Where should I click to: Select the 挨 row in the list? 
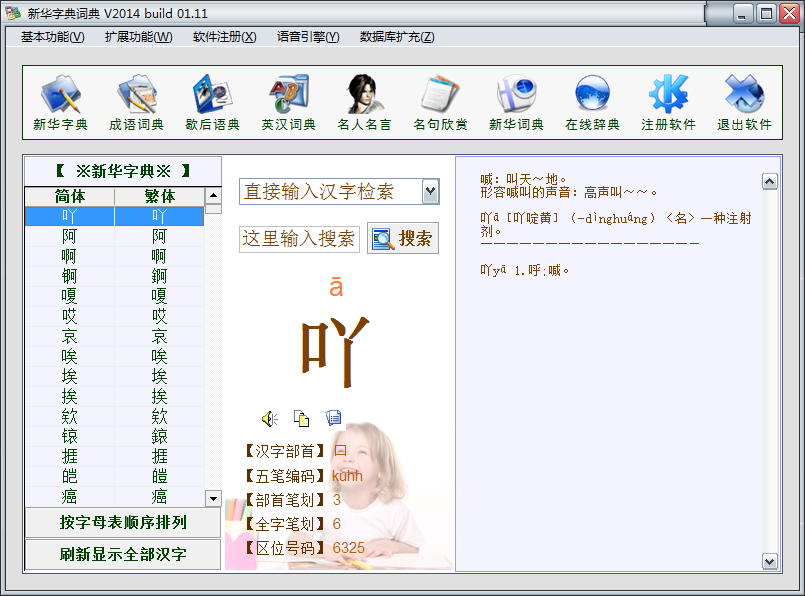114,396
